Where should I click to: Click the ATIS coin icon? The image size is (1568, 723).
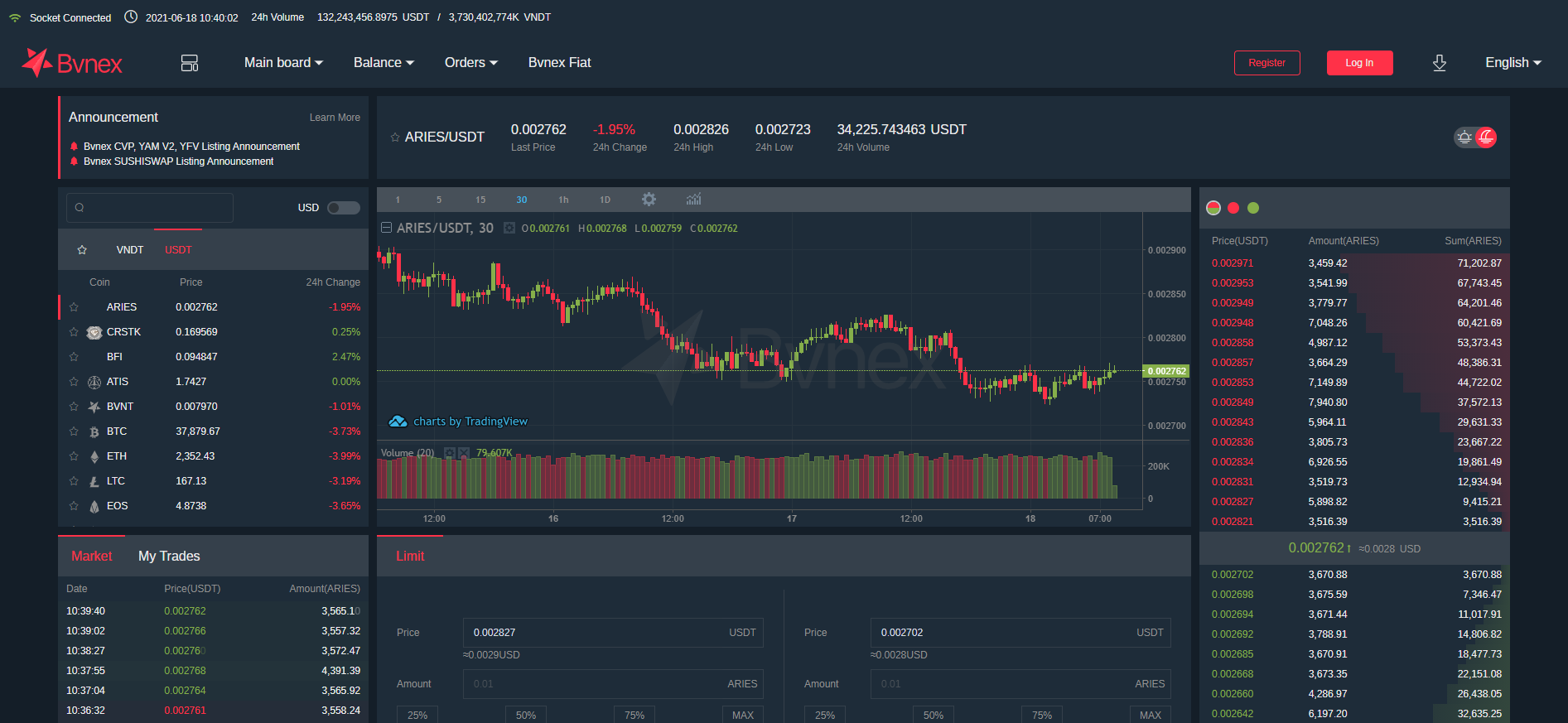click(94, 382)
